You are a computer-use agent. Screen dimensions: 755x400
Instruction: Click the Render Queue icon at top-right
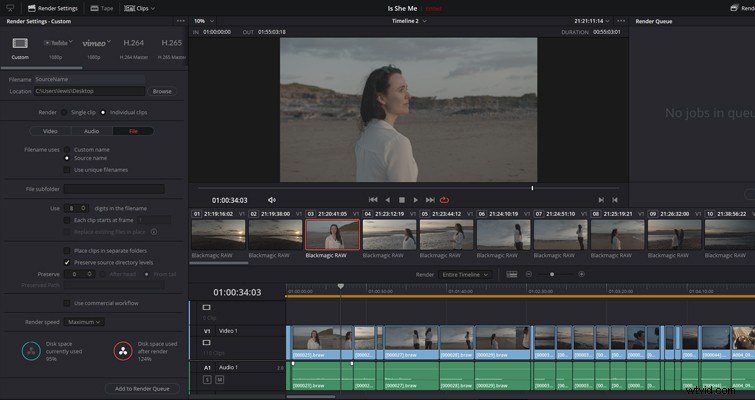[735, 8]
